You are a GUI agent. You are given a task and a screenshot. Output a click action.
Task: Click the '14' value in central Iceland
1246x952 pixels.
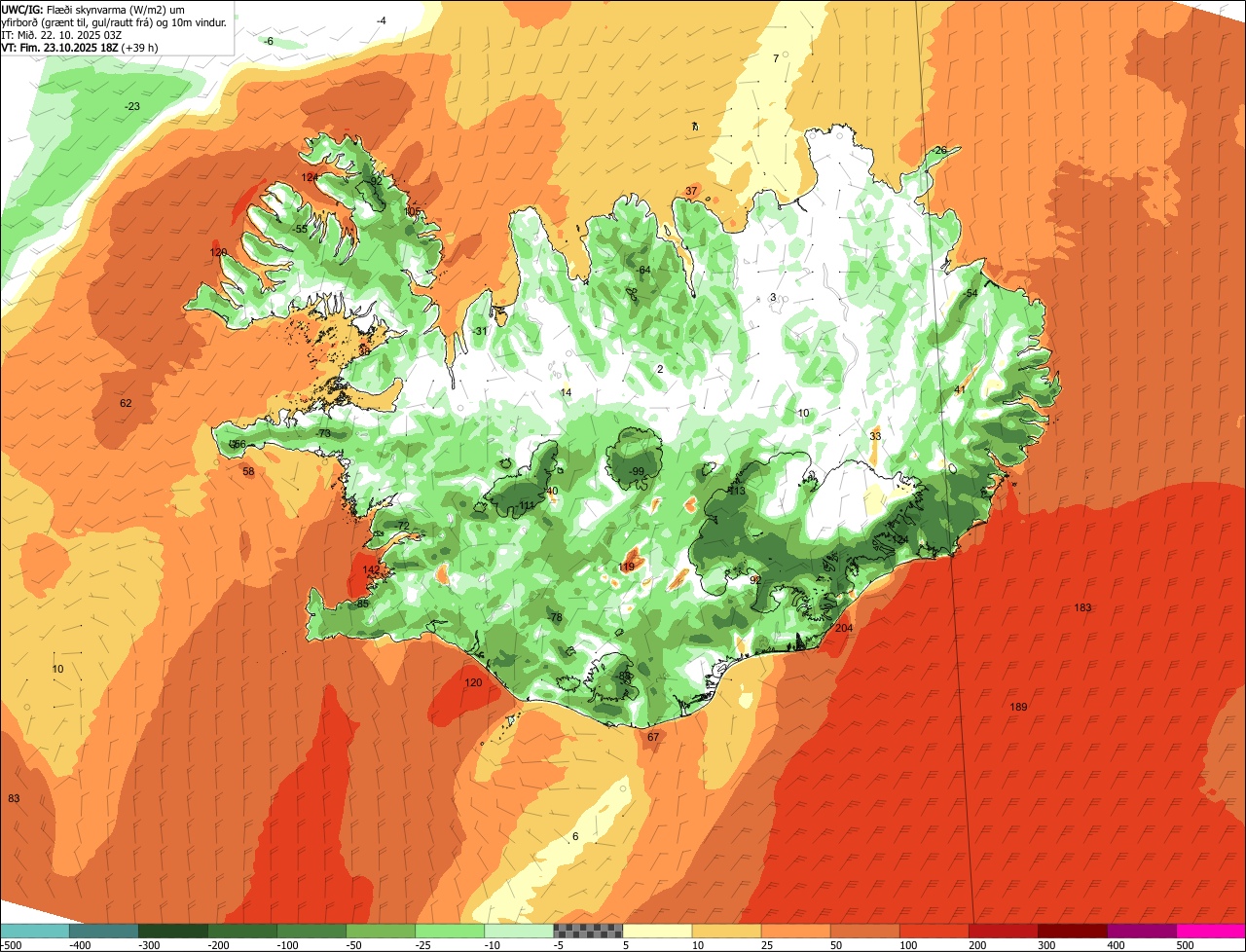567,392
